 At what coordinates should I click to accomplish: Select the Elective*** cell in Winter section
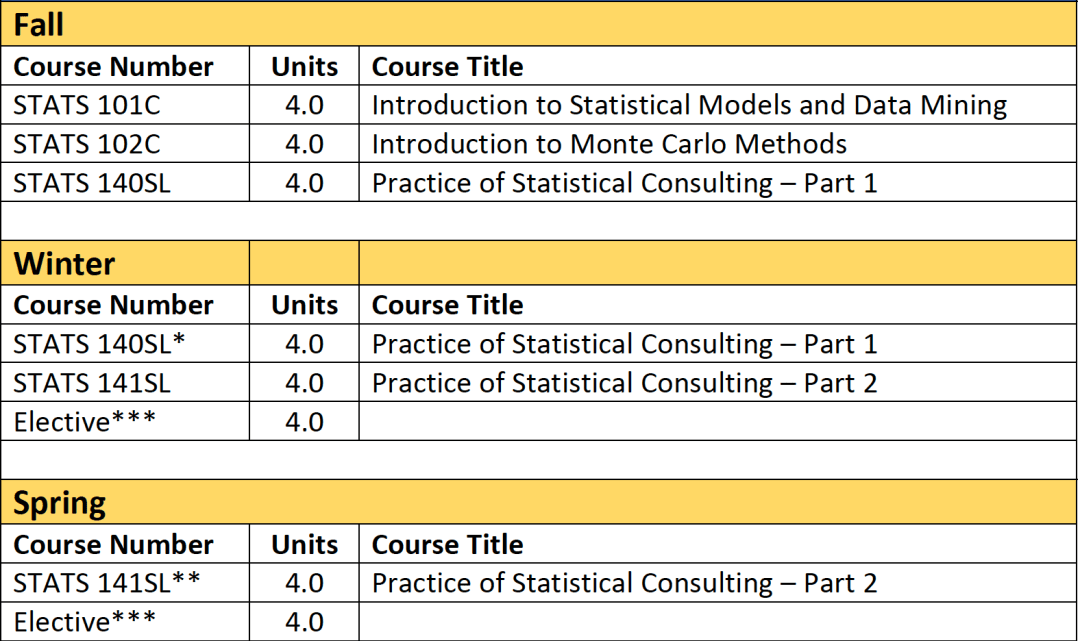point(84,422)
